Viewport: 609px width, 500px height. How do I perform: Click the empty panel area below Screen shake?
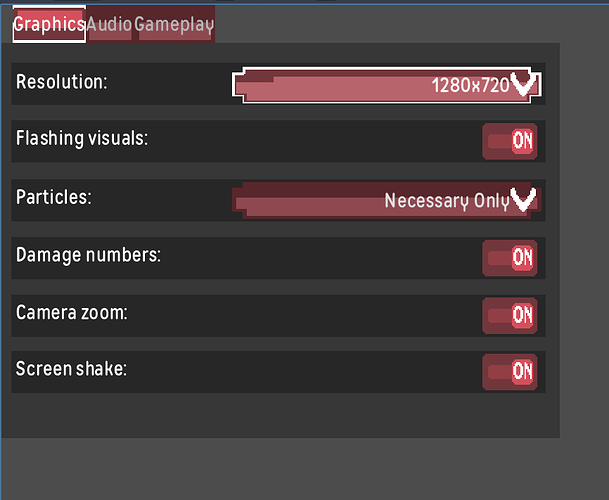[280, 415]
